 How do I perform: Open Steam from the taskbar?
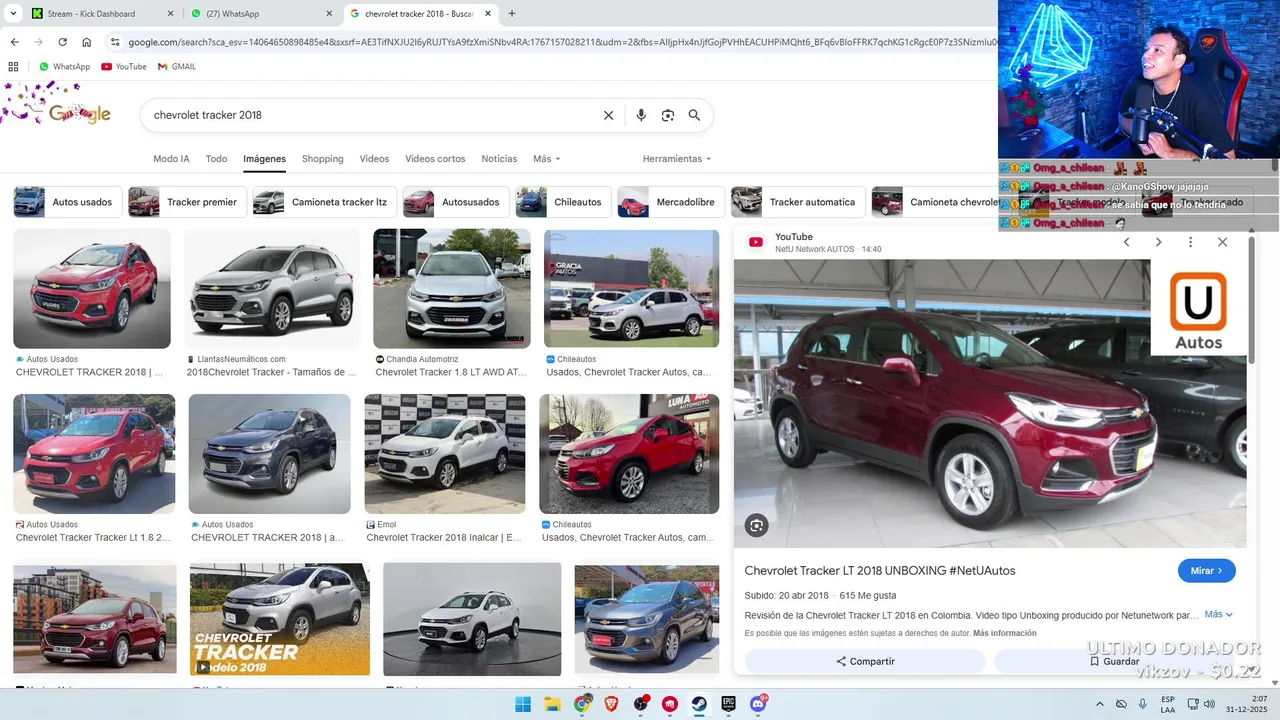(x=699, y=704)
